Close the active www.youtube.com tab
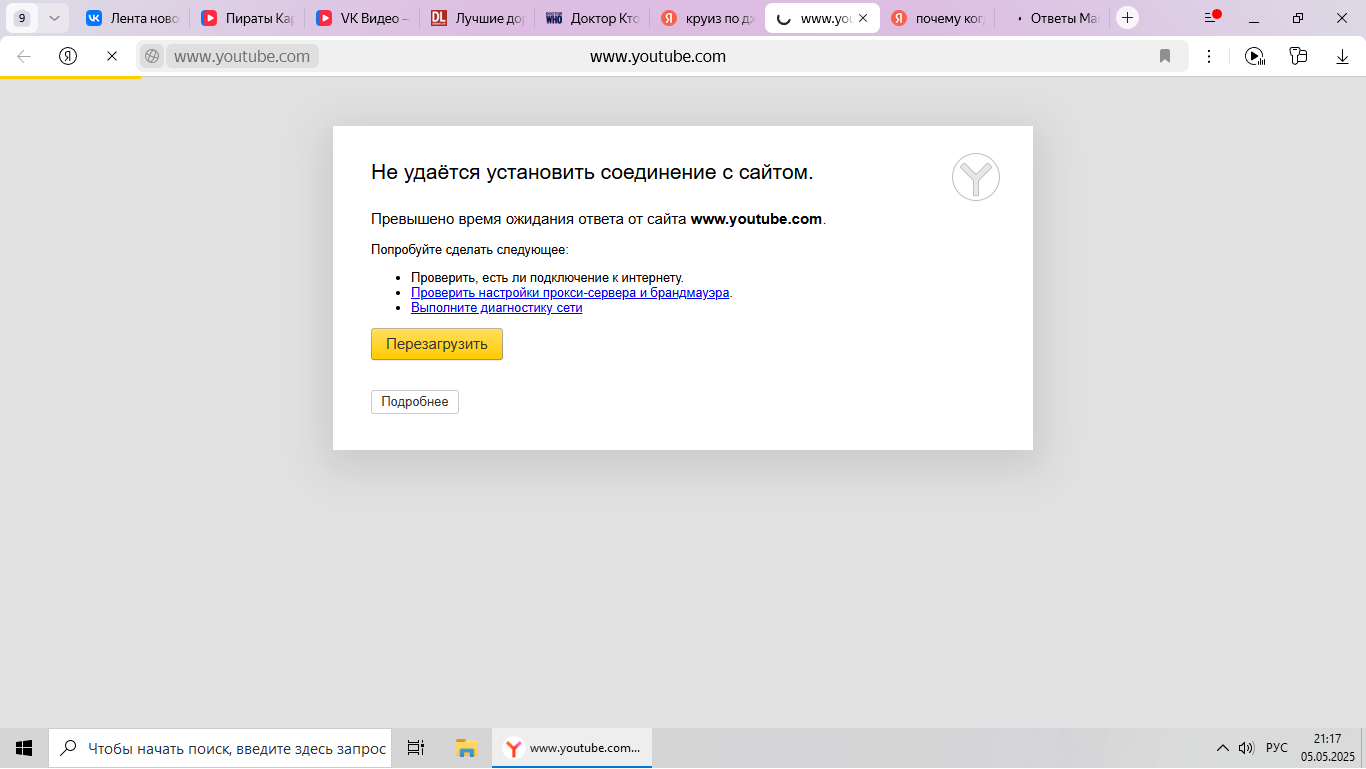 click(863, 18)
